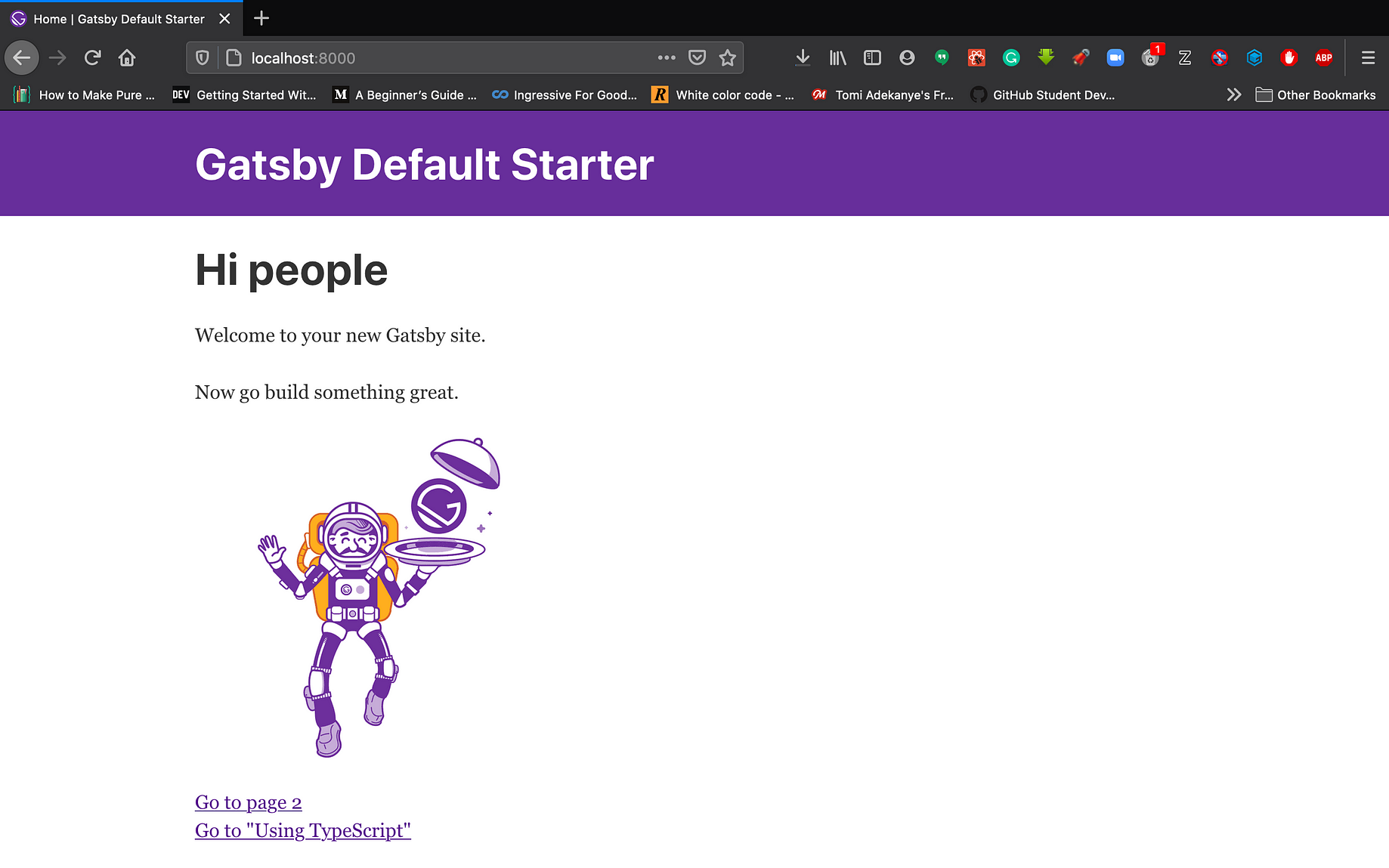Viewport: 1389px width, 868px height.
Task: Open the Grammarly extension
Action: [x=1011, y=57]
